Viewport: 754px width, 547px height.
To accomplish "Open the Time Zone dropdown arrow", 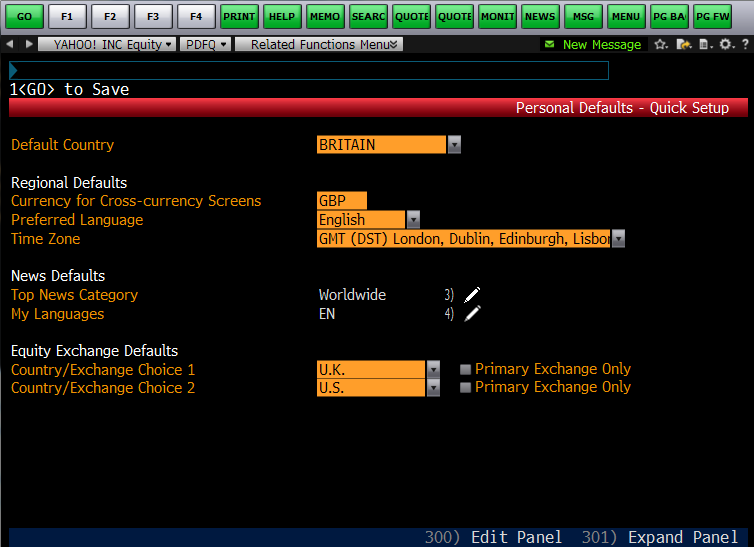I will 618,239.
